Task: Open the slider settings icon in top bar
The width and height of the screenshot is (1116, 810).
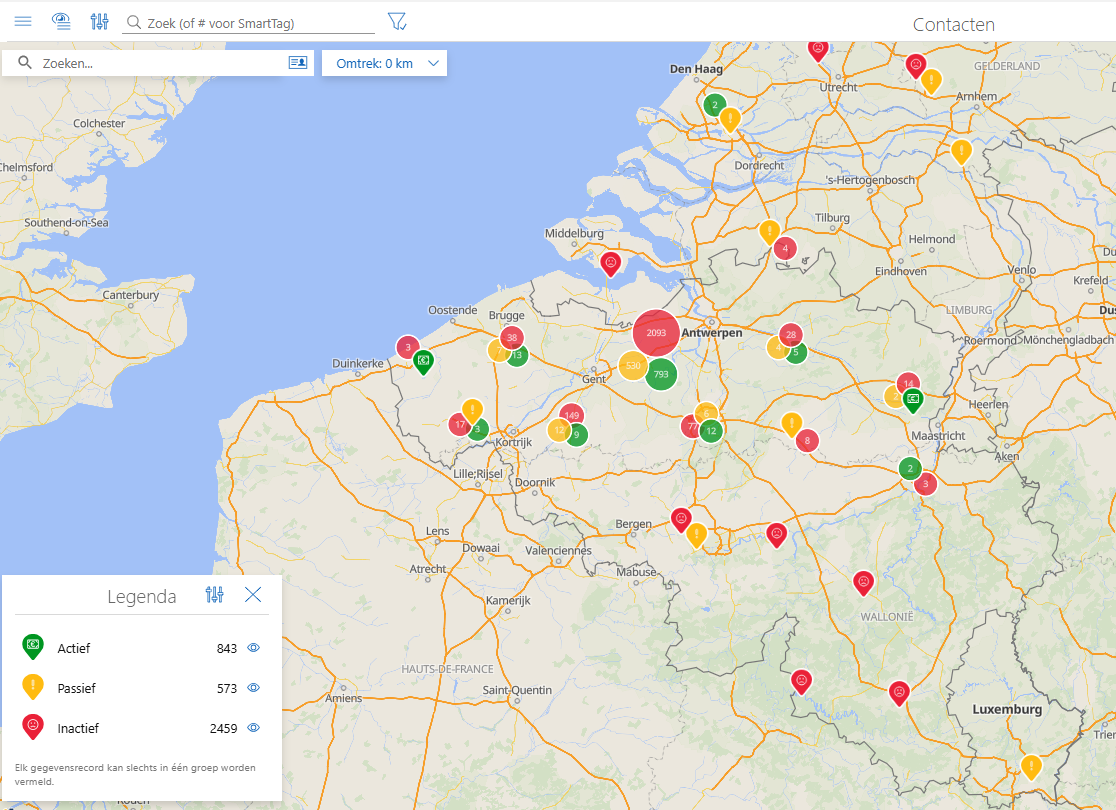Action: [x=100, y=21]
